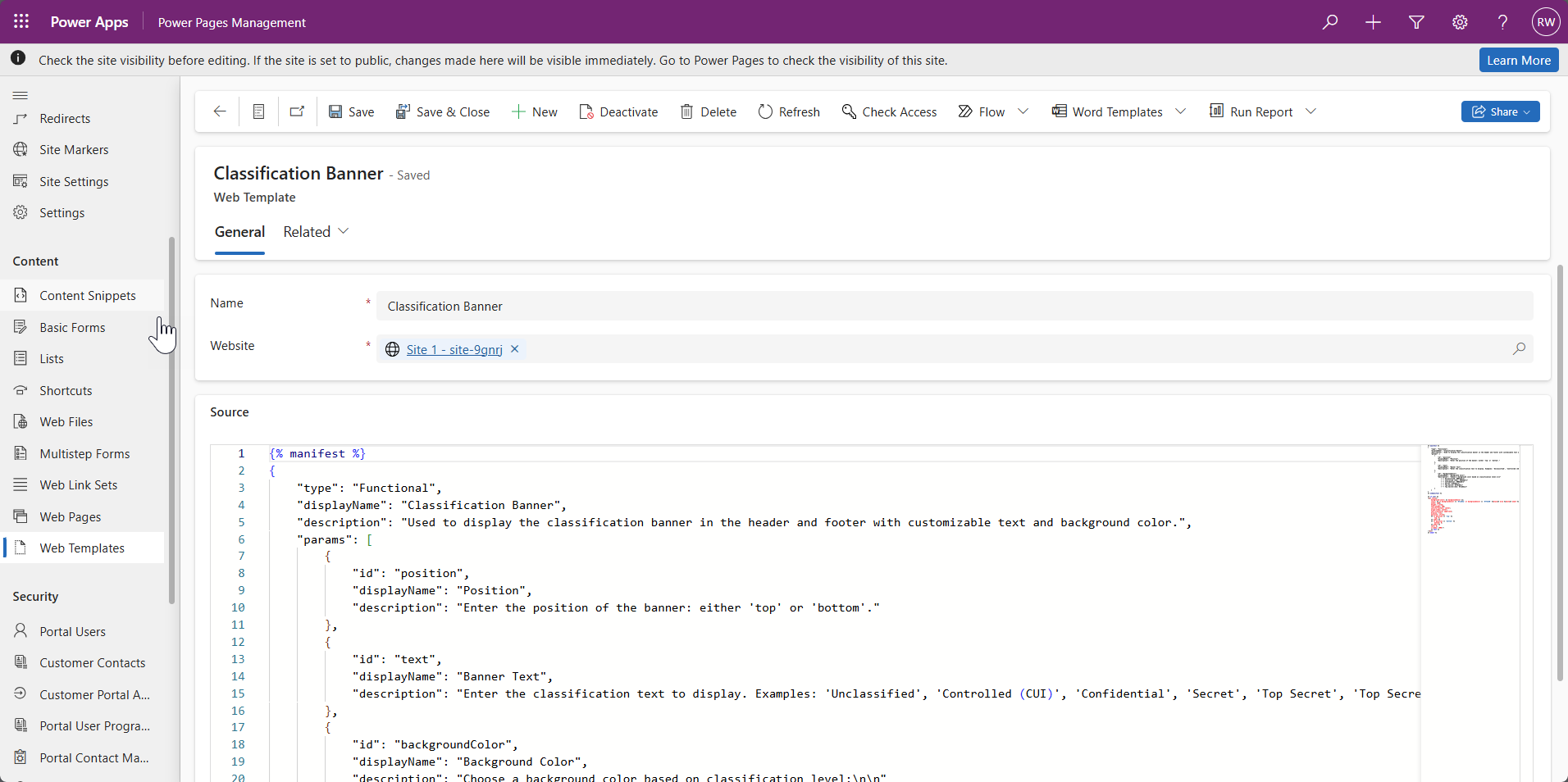Open Site Settings in the sidebar
Screen dimensions: 1568x782
(82, 181)
